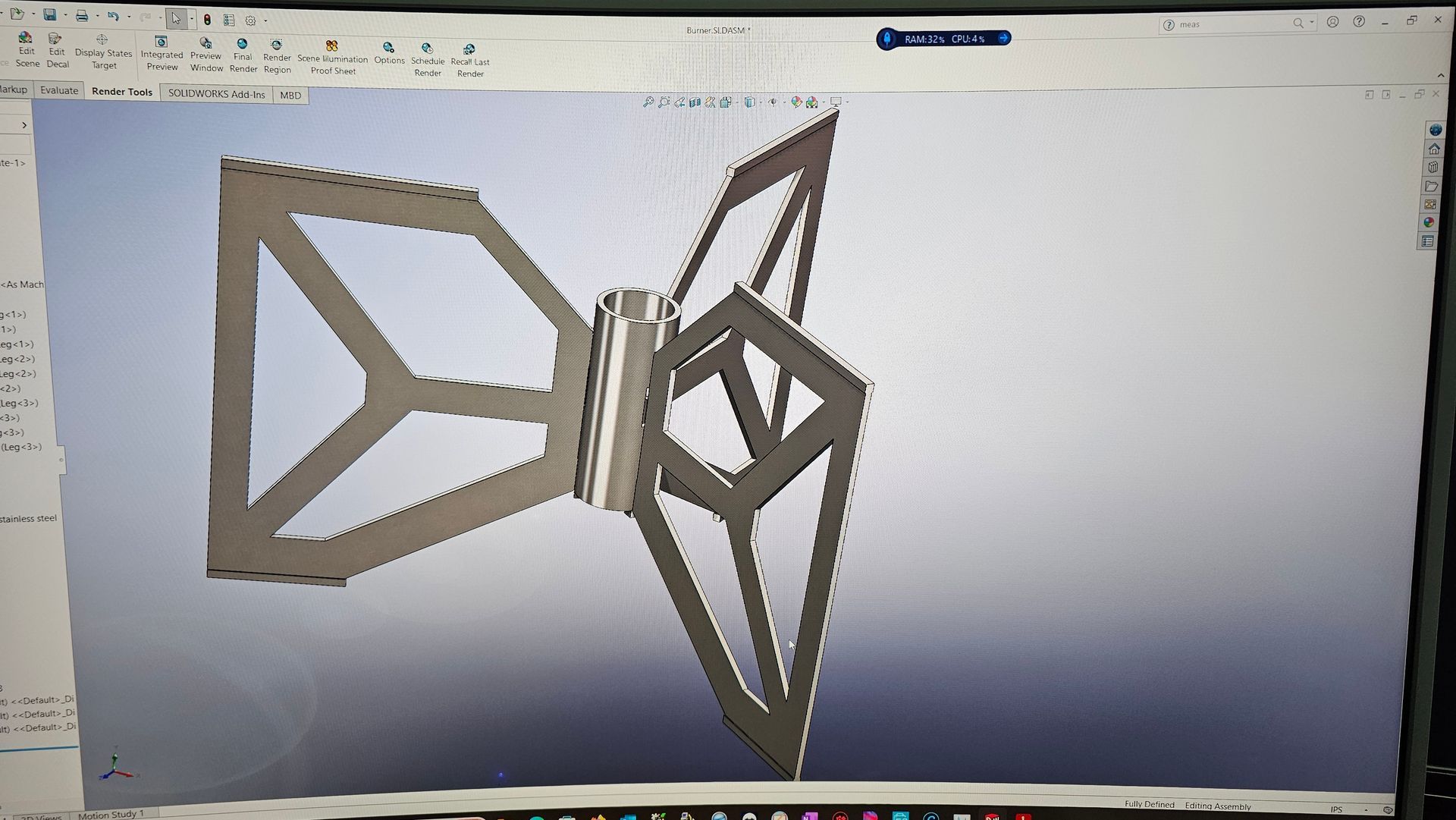Select Display States Target

click(x=103, y=52)
